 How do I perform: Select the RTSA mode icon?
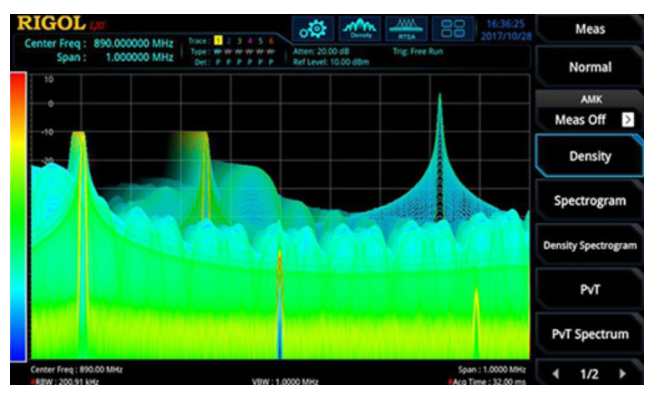pyautogui.click(x=406, y=29)
